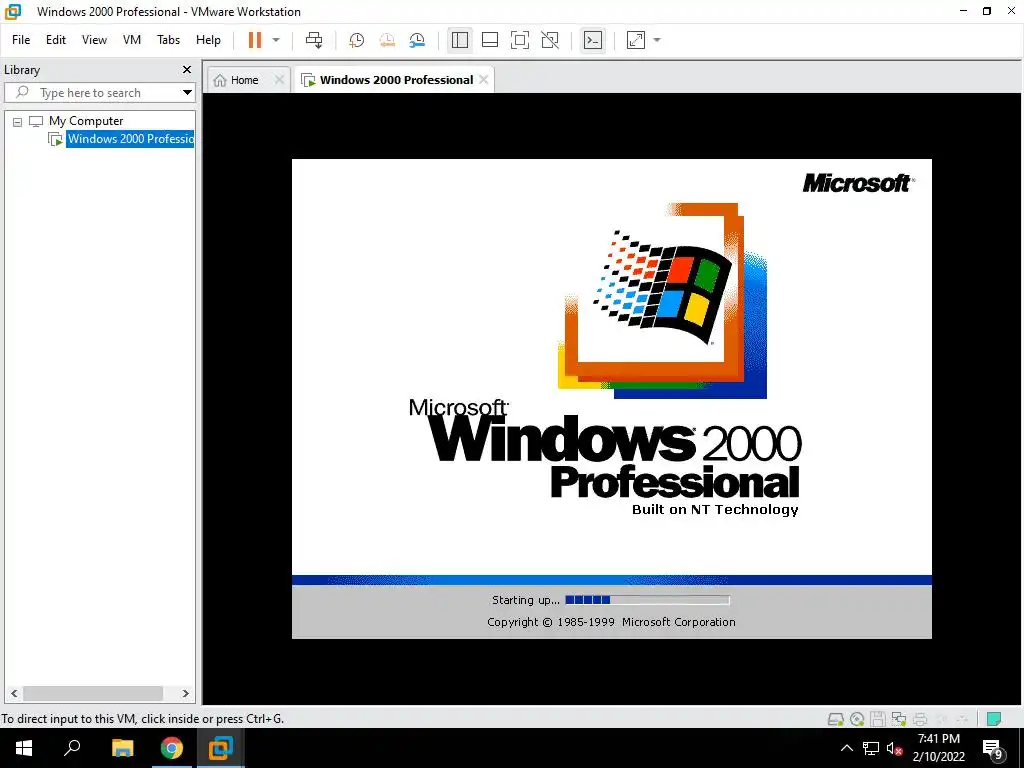Click the stretch guest display icon
This screenshot has width=1024, height=768.
pyautogui.click(x=635, y=40)
